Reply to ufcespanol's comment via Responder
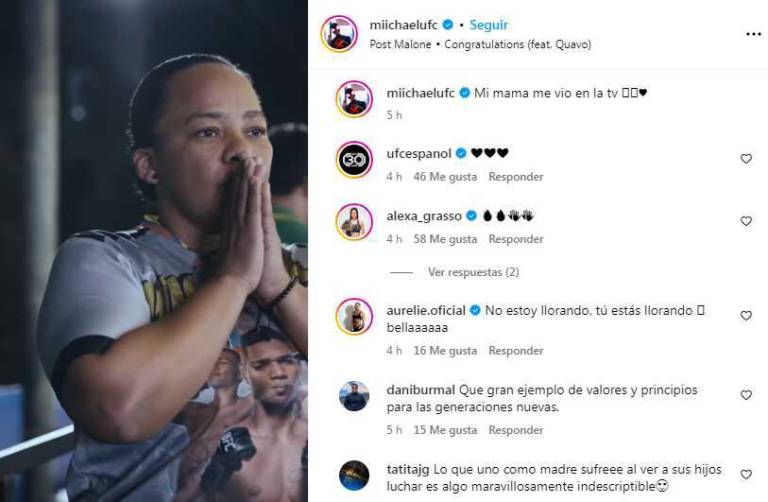The image size is (768, 502). coord(516,177)
